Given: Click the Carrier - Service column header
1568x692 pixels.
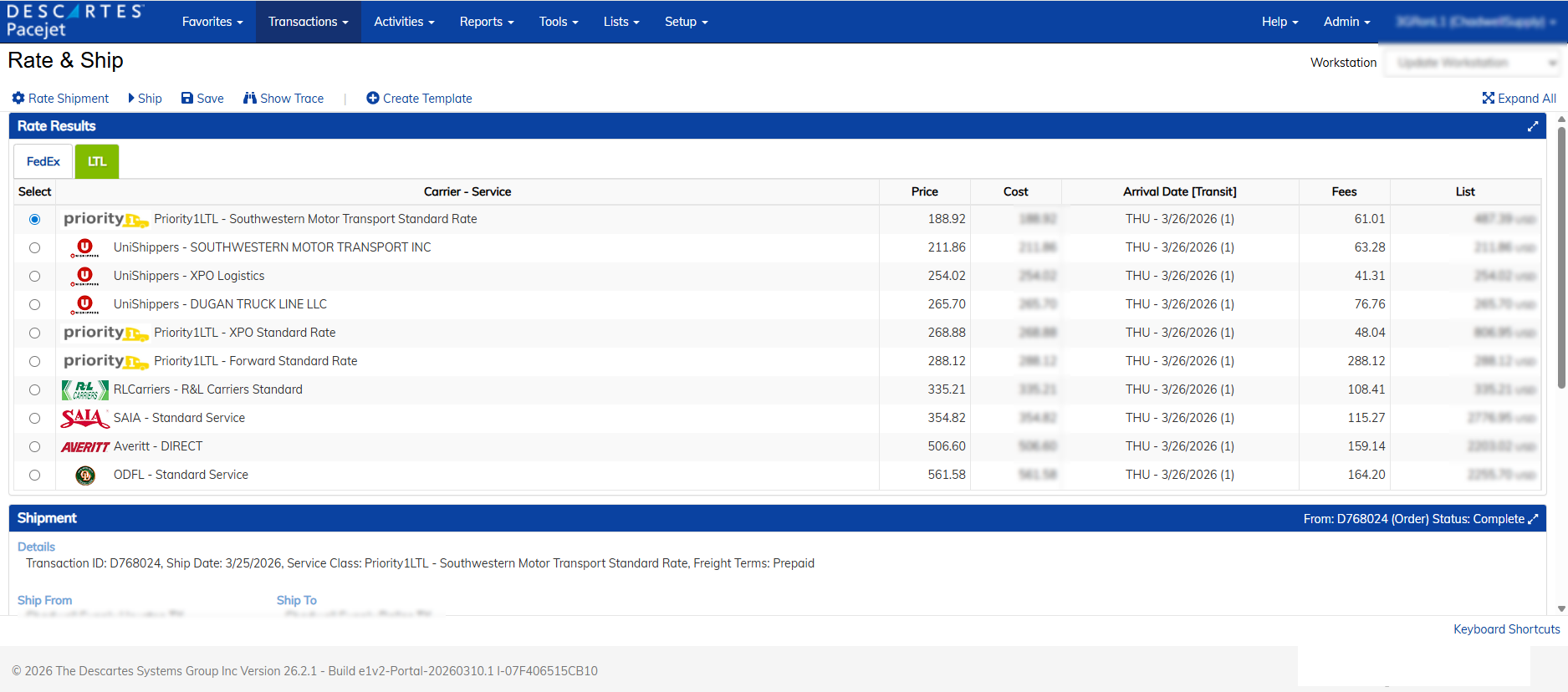Looking at the screenshot, I should point(467,191).
